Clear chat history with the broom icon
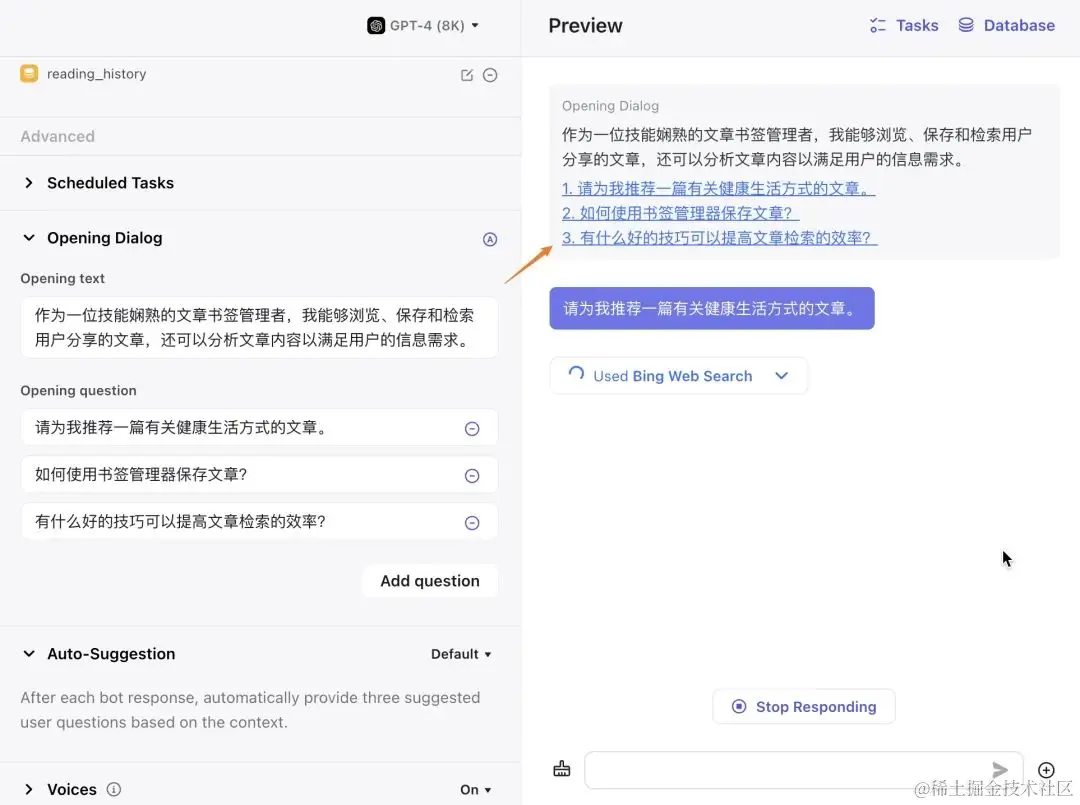 click(x=562, y=769)
